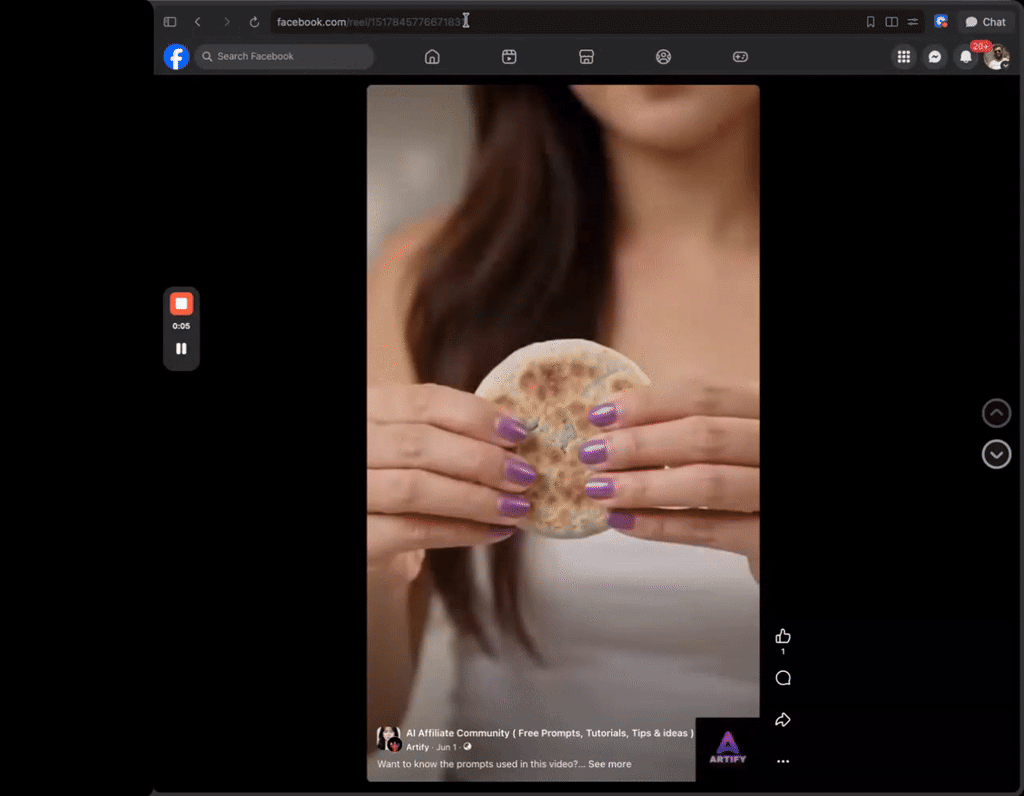
Task: Open the Marketplace tab
Action: point(586,57)
